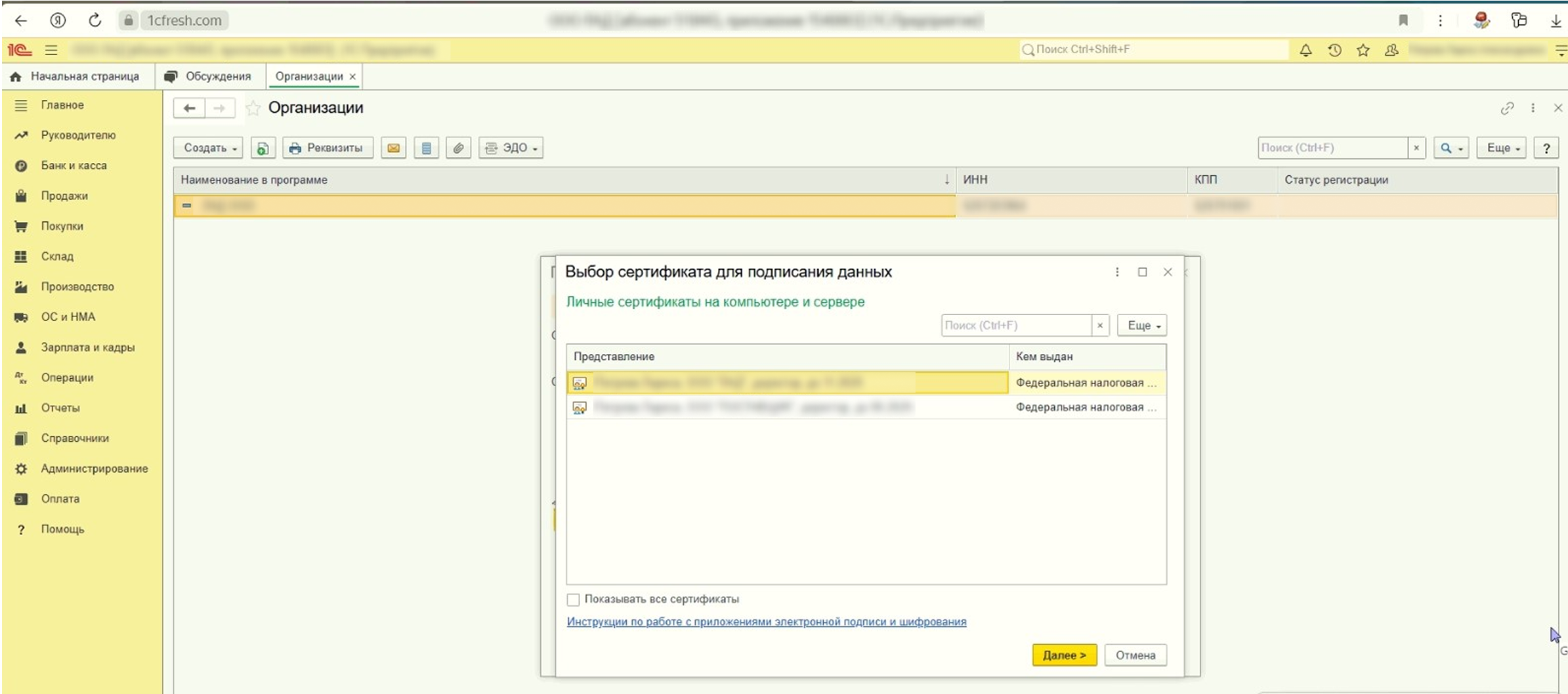Expand the ЭДО dropdown
The height and width of the screenshot is (694, 1568).
(511, 148)
